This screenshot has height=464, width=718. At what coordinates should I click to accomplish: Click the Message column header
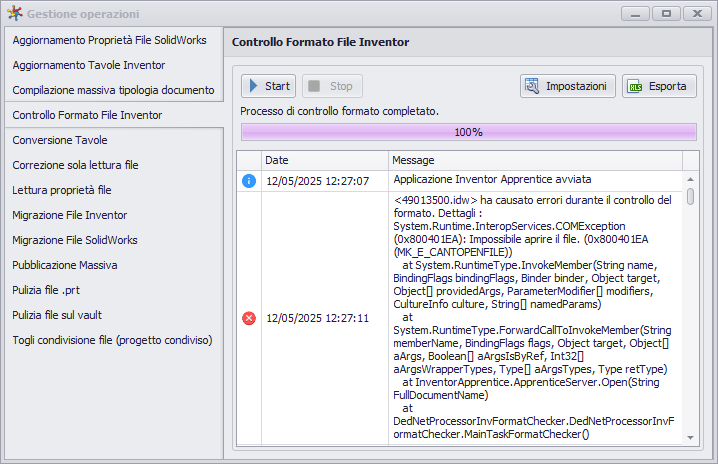click(535, 160)
